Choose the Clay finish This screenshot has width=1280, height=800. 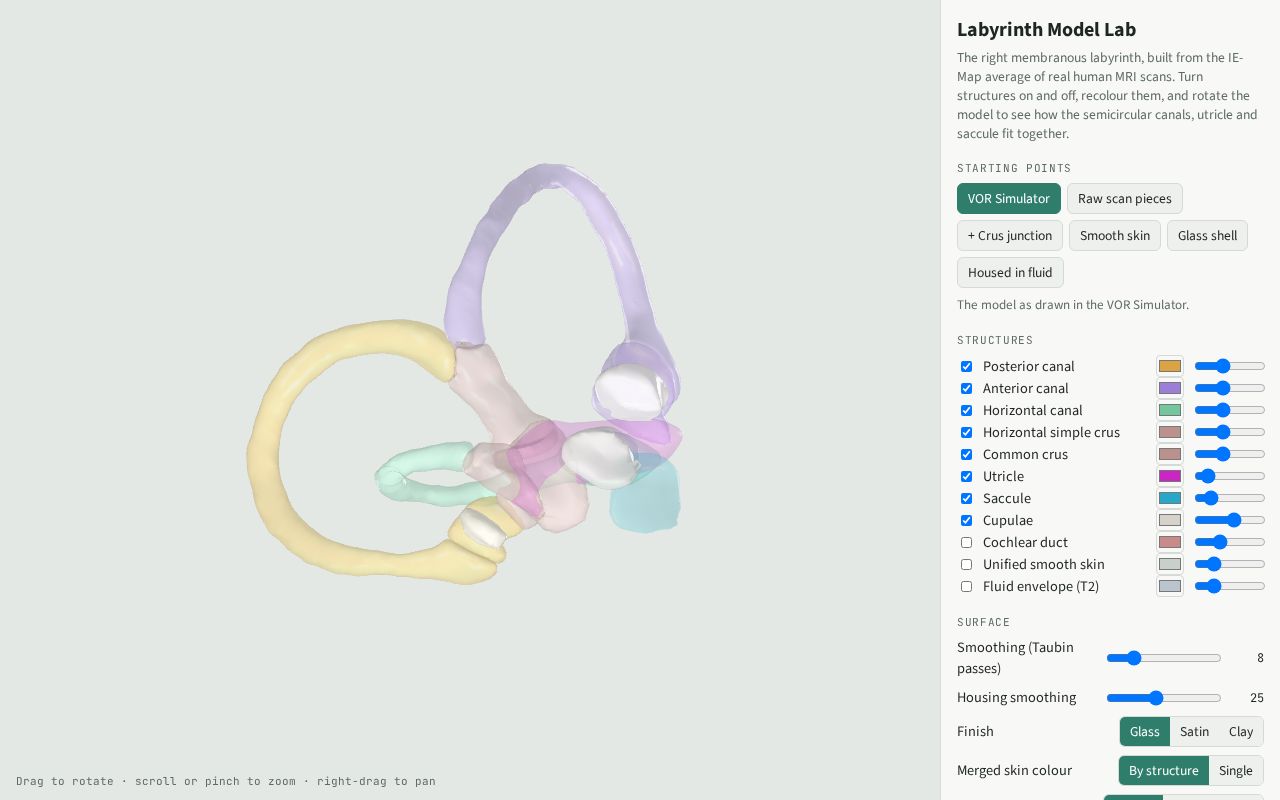1241,731
